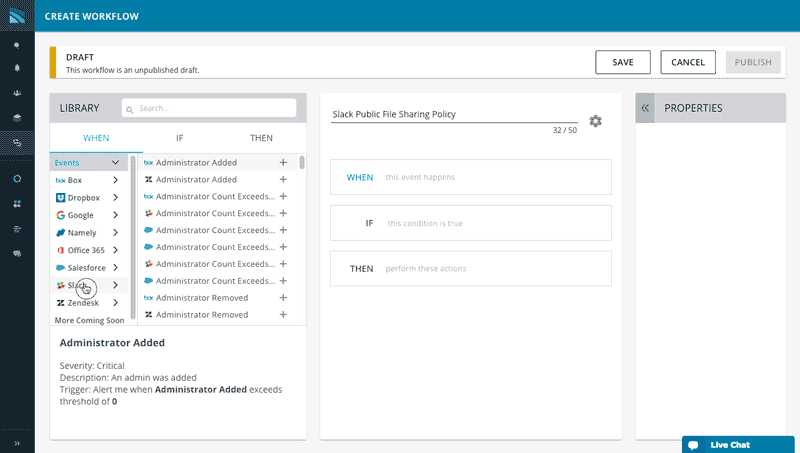Click the DRAFT status label
Screen dimensions: 800x453
pyautogui.click(x=80, y=57)
